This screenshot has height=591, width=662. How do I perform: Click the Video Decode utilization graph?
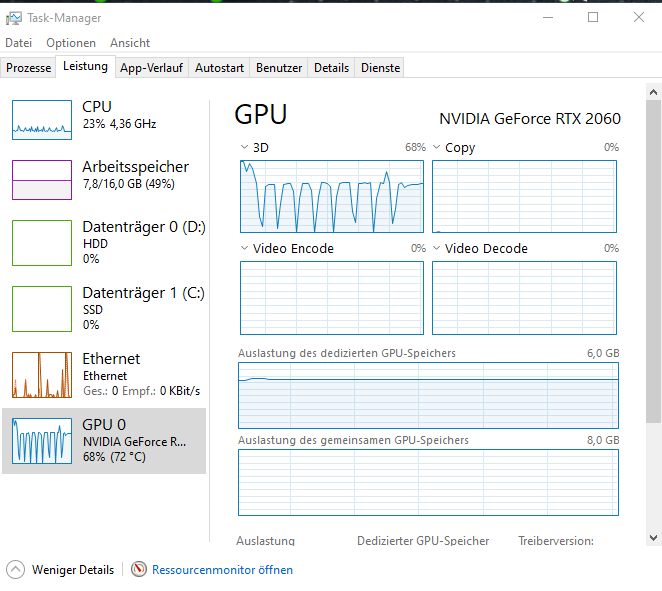[524, 298]
